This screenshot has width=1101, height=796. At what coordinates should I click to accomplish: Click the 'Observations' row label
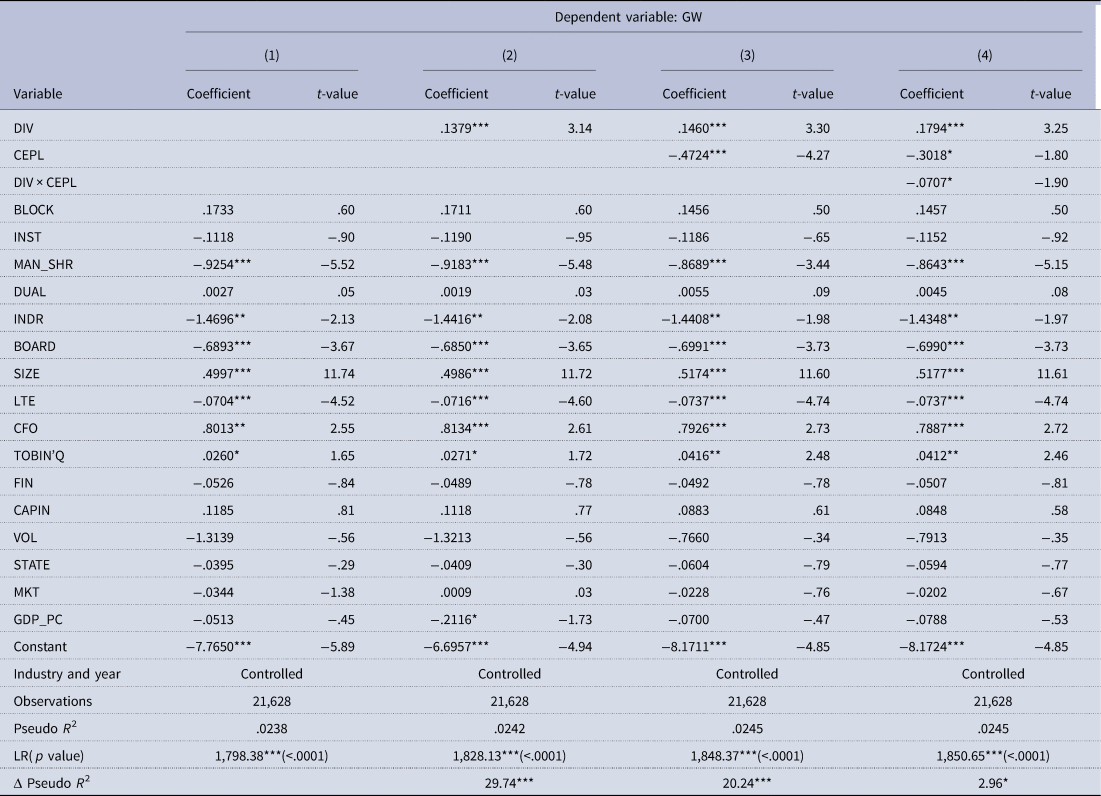52,701
